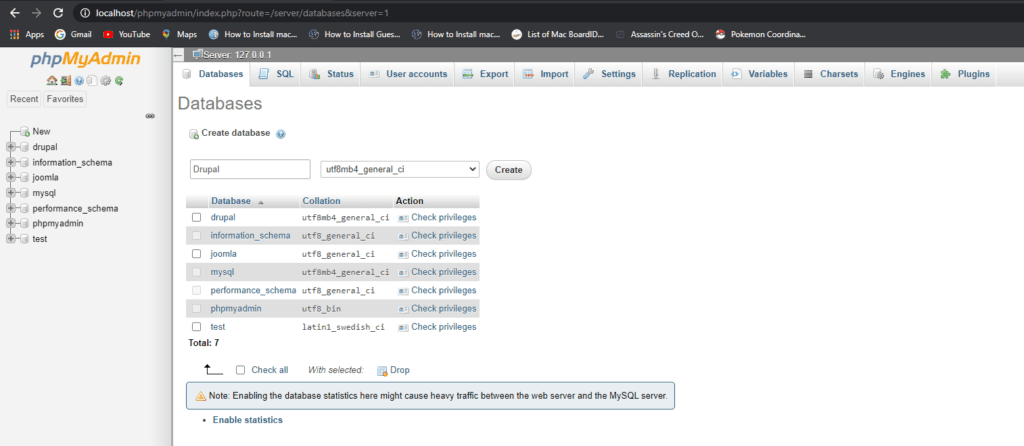
Task: Expand the joomla tree node
Action: pyautogui.click(x=10, y=177)
